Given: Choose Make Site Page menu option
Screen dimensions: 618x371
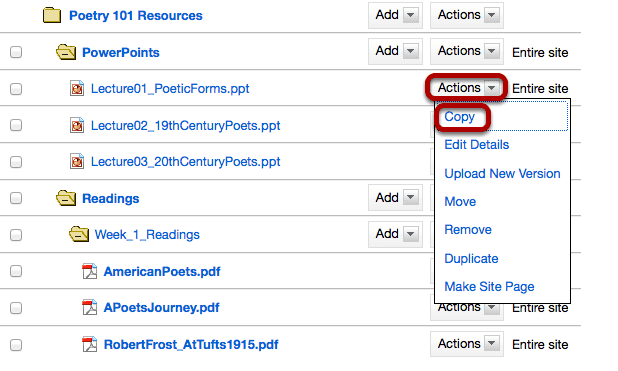Looking at the screenshot, I should pos(489,287).
